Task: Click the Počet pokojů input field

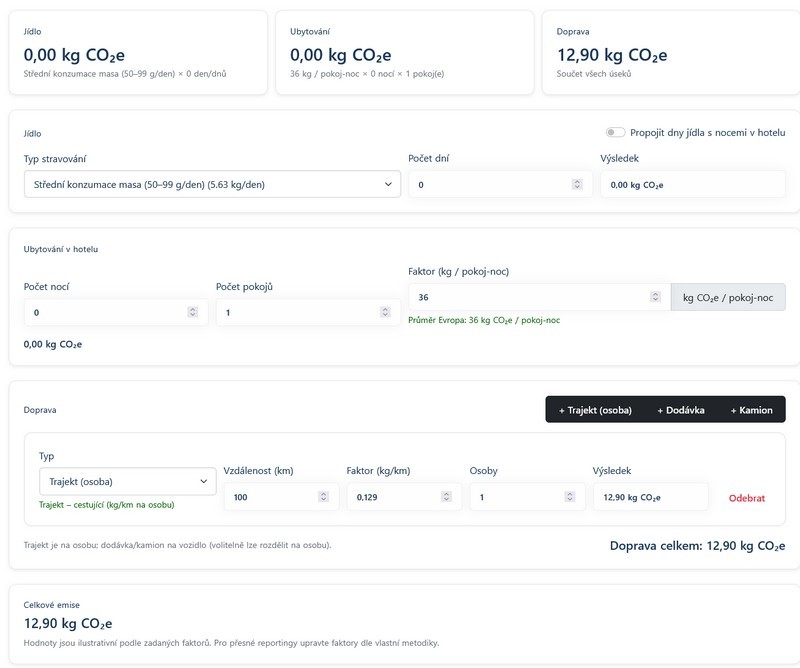Action: (x=296, y=312)
